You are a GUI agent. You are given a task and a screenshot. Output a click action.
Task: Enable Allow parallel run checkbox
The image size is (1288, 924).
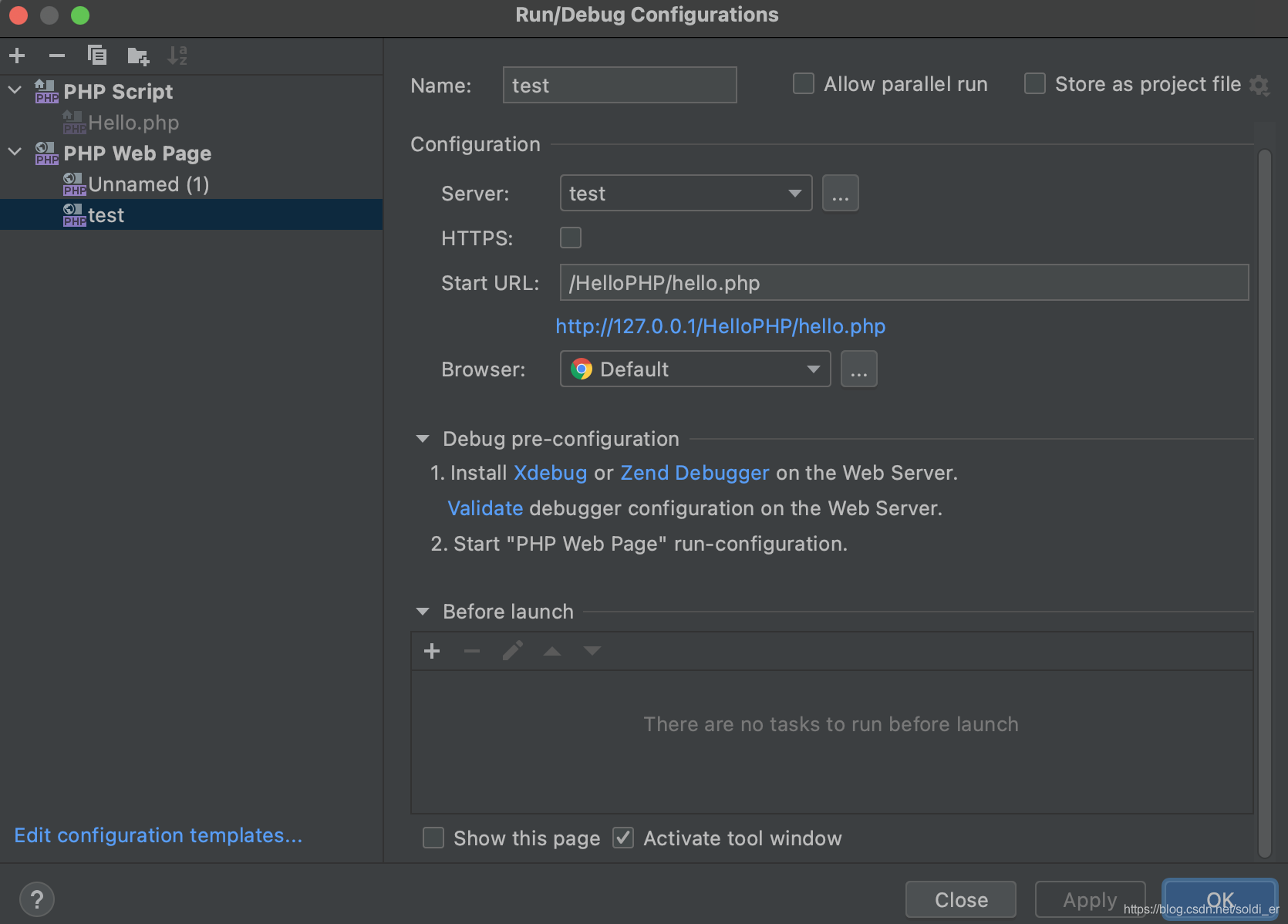(x=804, y=83)
